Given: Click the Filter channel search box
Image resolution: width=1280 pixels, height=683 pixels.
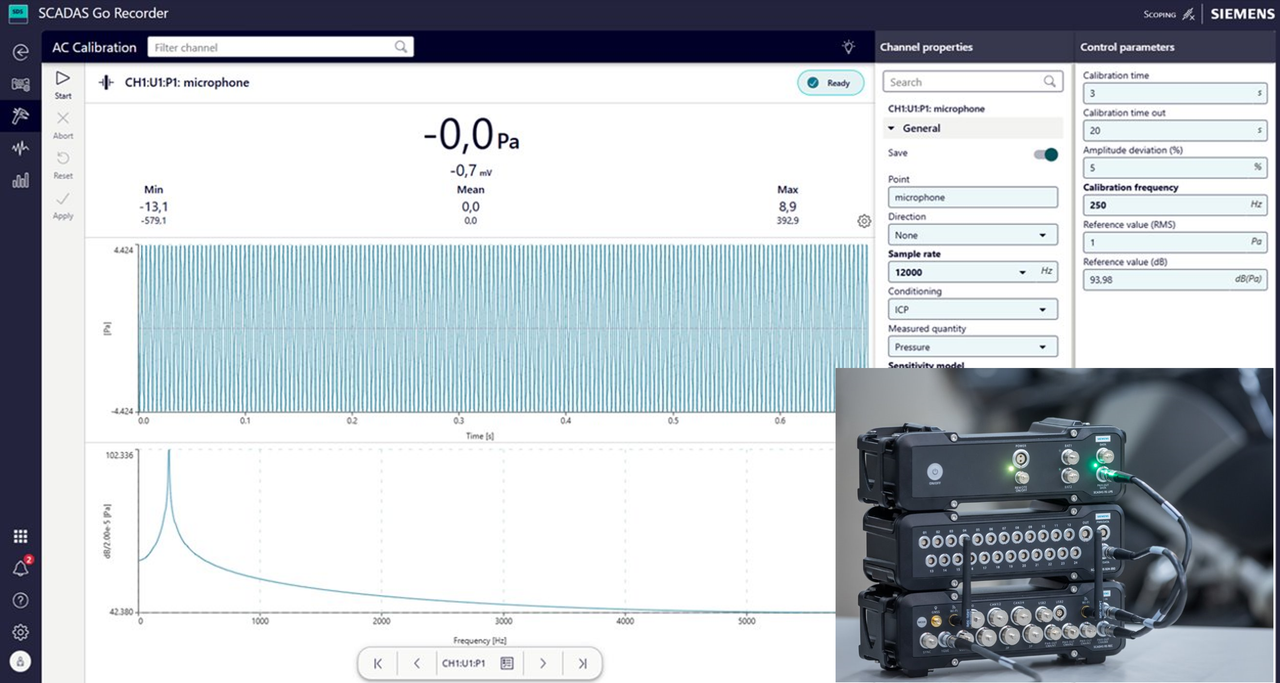Looking at the screenshot, I should tap(280, 47).
